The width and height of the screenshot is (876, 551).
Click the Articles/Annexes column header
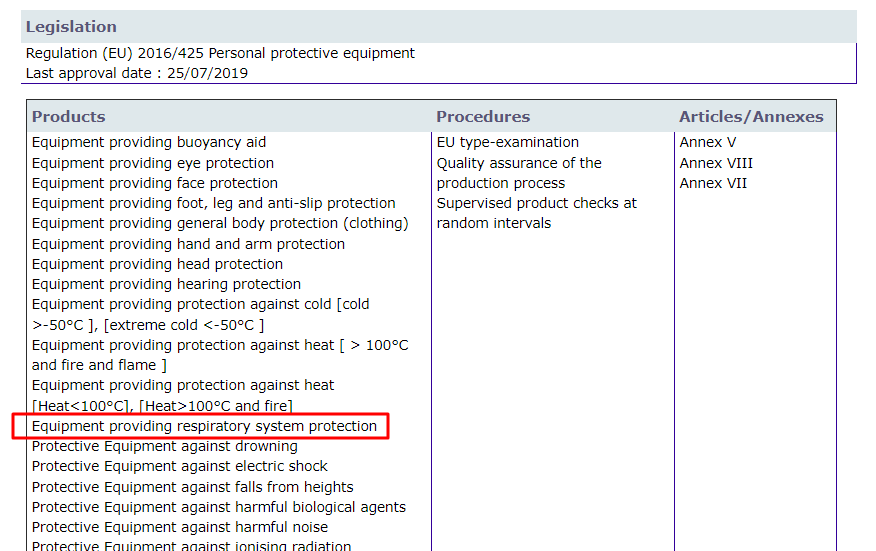(751, 117)
